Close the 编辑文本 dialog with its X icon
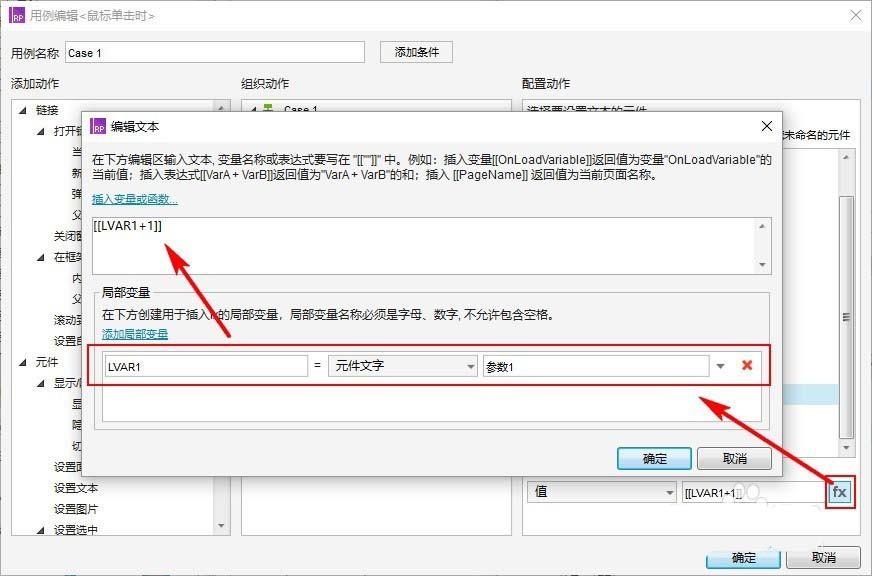The width and height of the screenshot is (872, 576). coord(766,126)
